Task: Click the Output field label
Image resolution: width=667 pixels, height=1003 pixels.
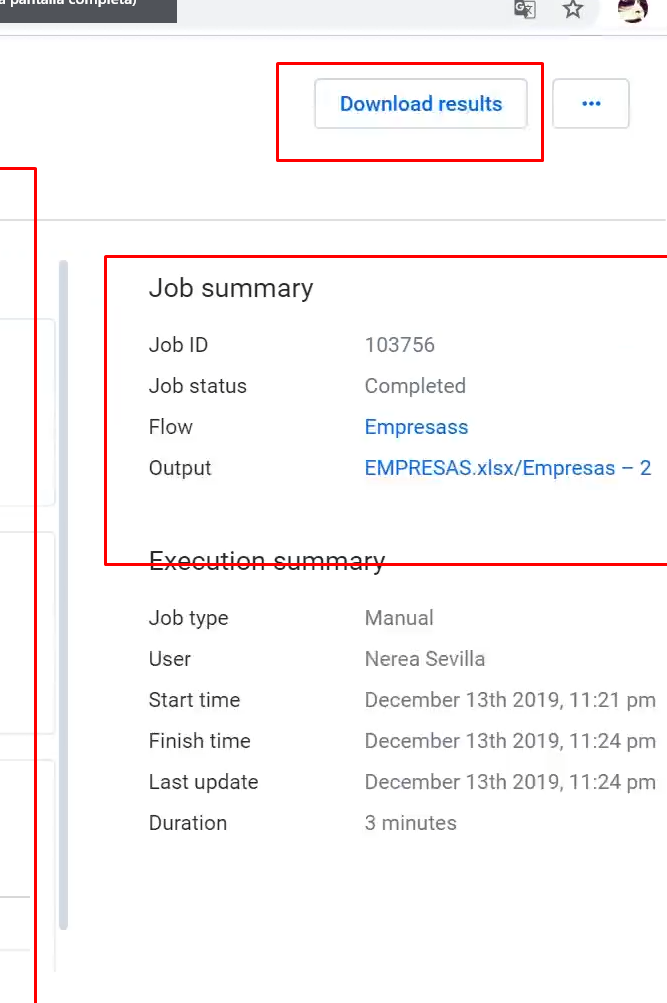Action: [x=180, y=468]
